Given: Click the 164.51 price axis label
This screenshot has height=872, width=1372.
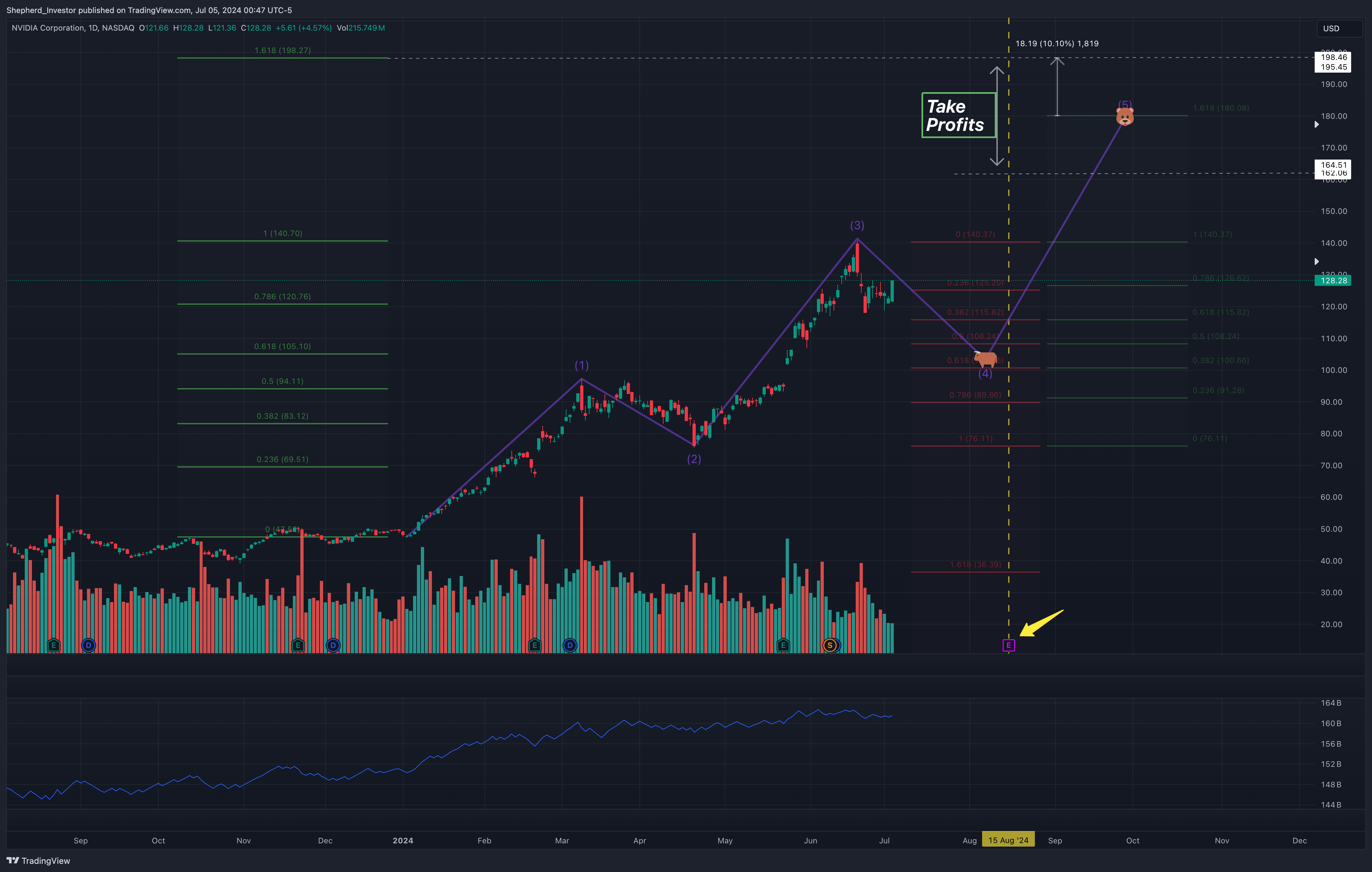Looking at the screenshot, I should (1333, 165).
